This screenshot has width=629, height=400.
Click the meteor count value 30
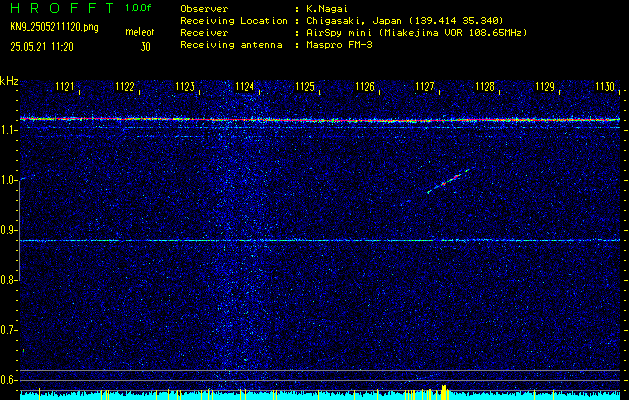[x=145, y=47]
